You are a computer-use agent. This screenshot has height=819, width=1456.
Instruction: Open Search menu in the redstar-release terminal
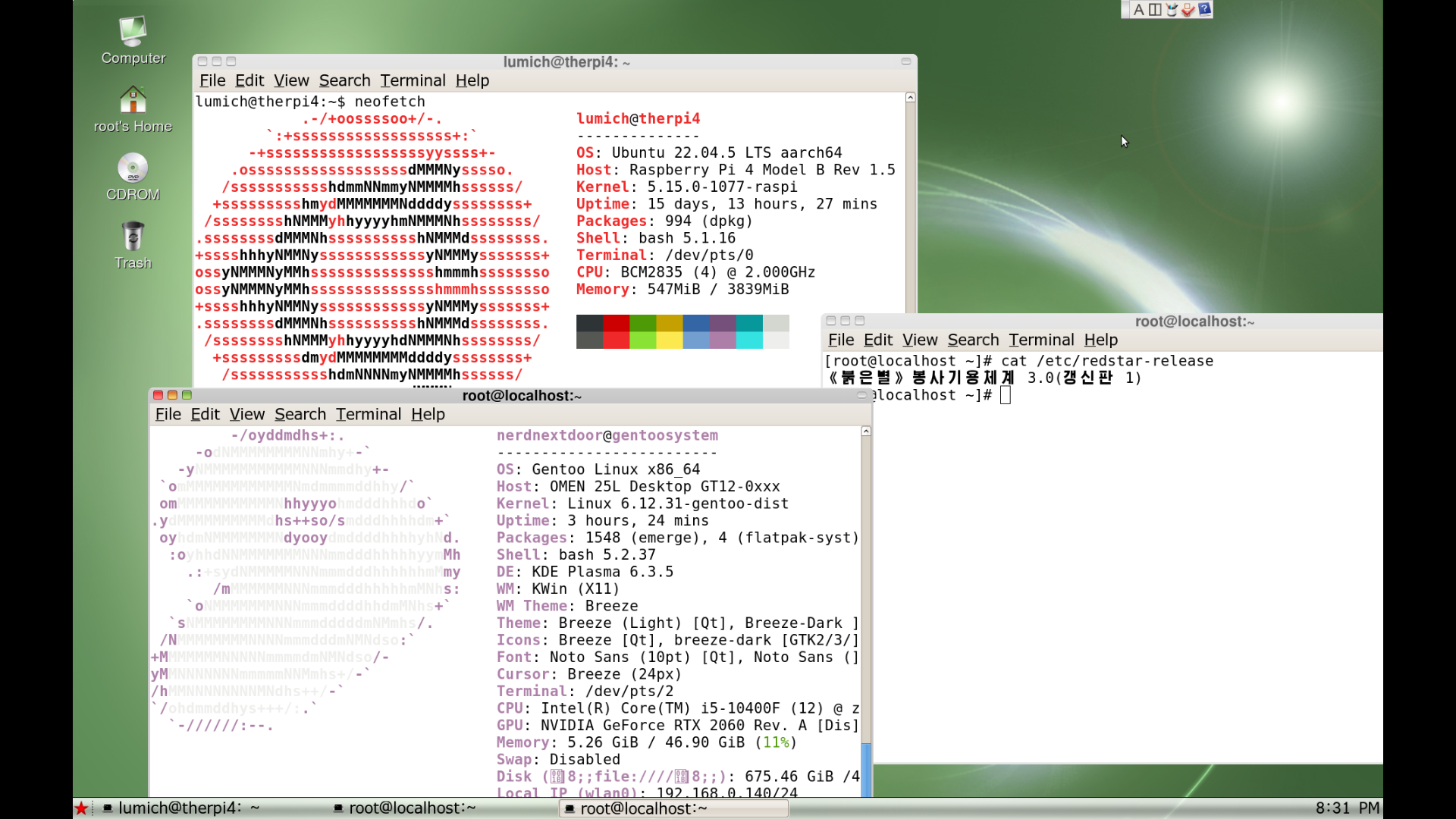pos(973,340)
